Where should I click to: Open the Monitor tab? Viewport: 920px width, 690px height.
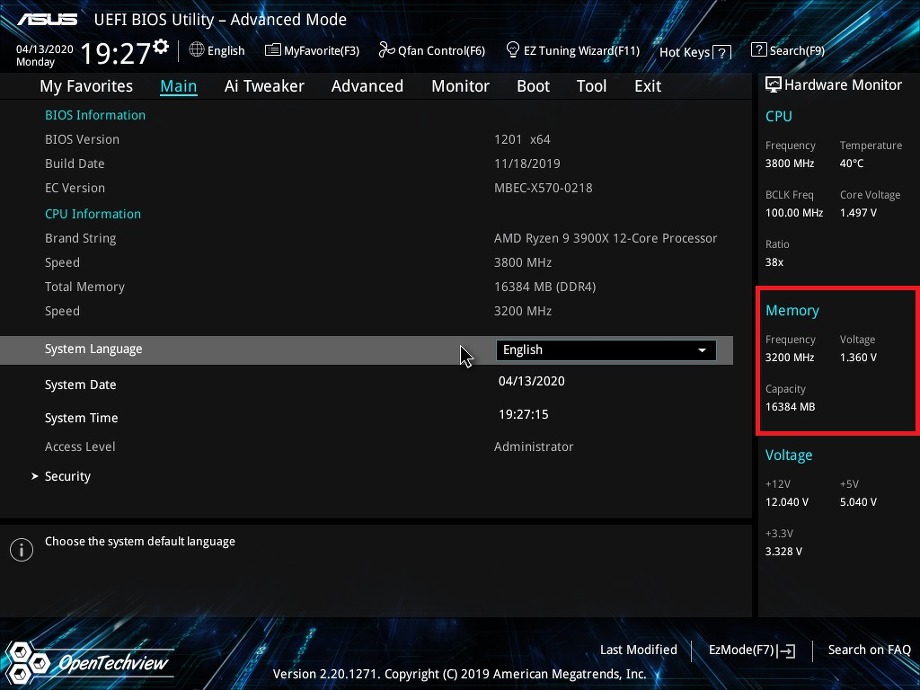460,86
